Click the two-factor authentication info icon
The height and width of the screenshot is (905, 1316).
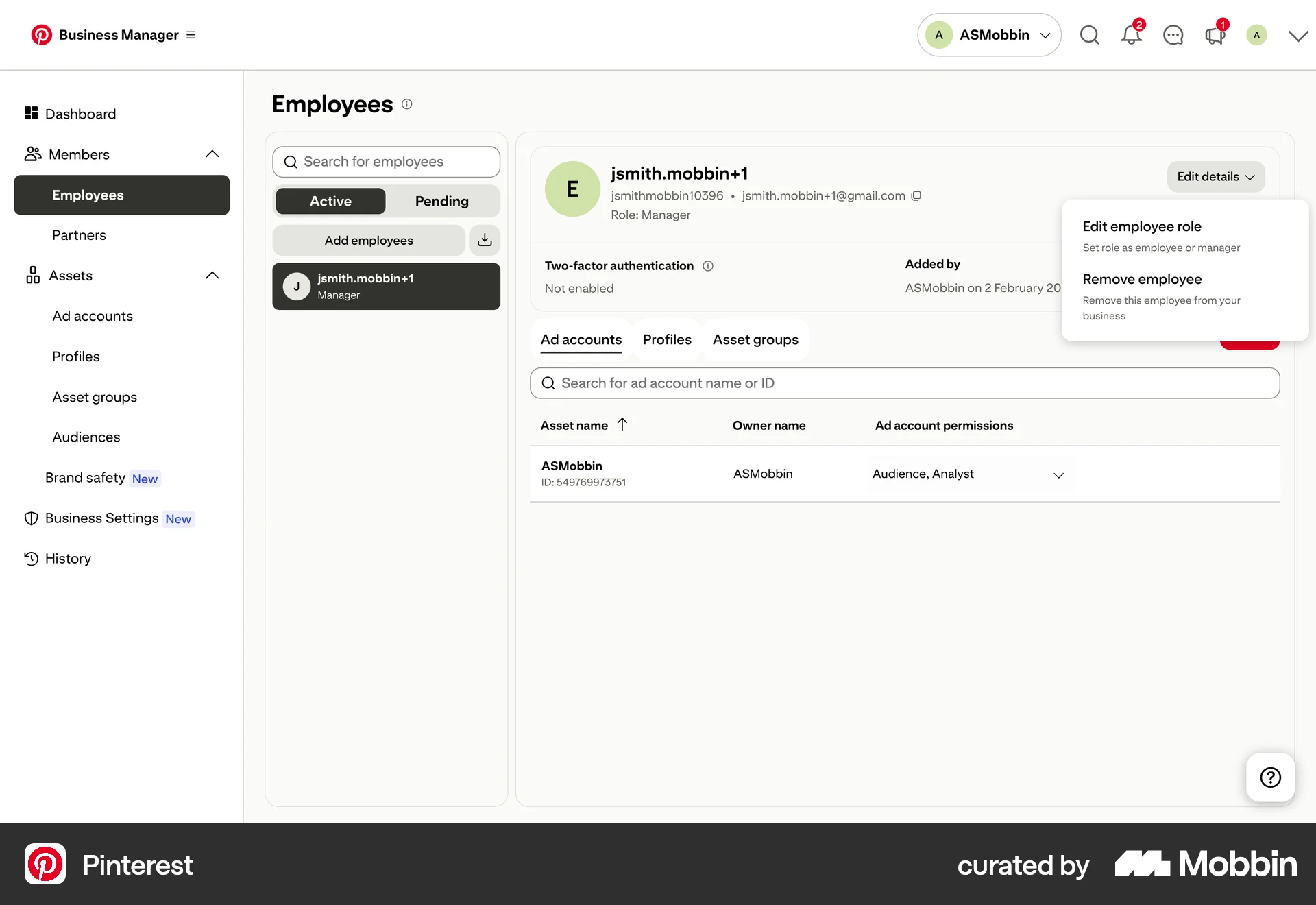(708, 266)
